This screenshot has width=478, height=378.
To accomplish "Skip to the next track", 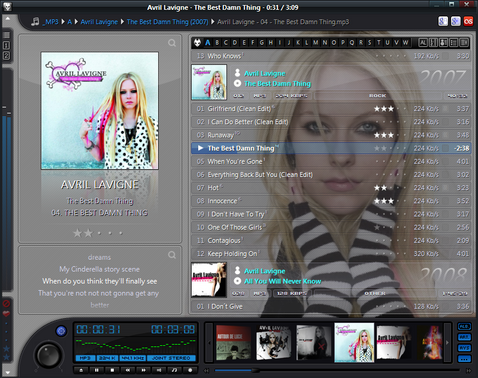I will 144,370.
